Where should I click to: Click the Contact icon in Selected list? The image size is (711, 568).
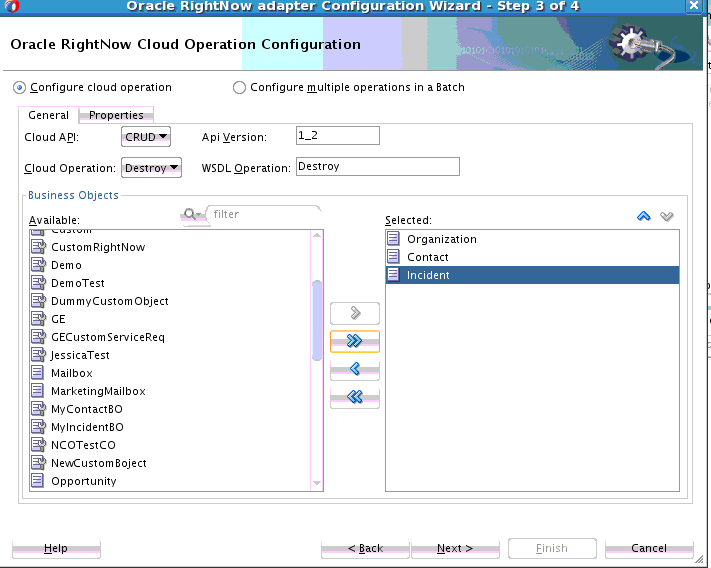(x=394, y=257)
